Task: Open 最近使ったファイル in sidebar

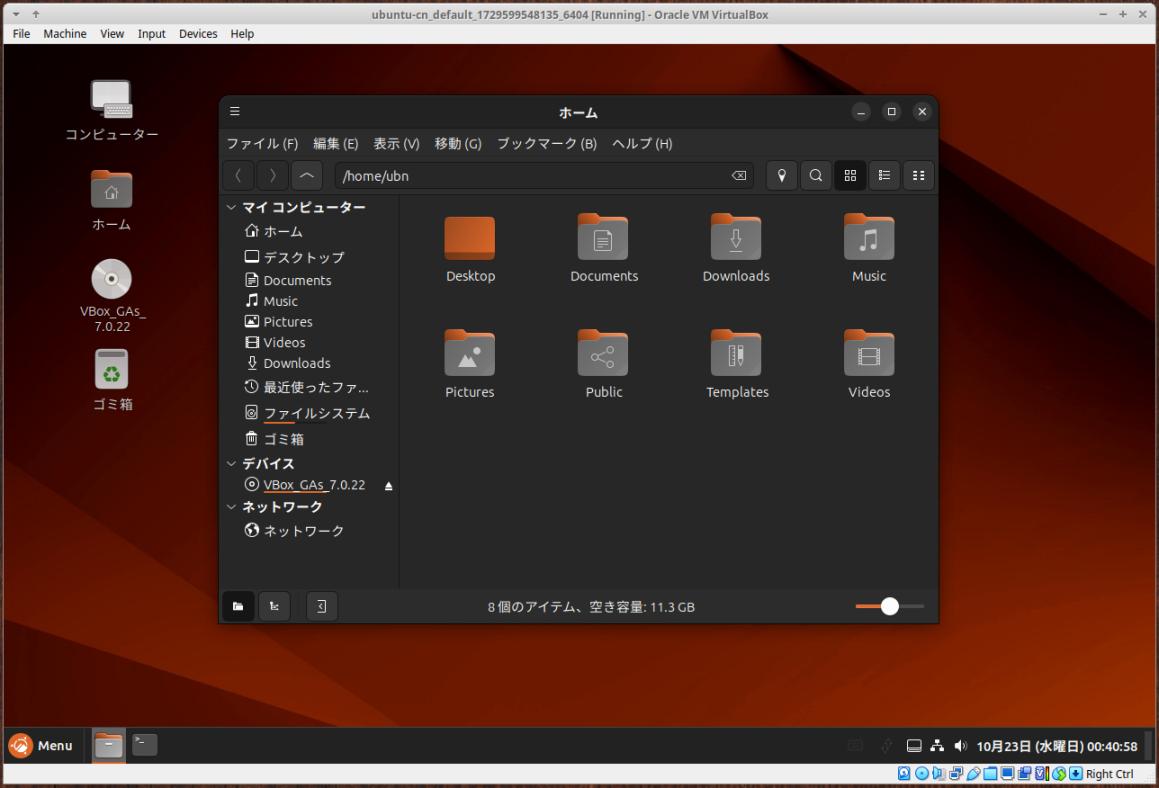Action: coord(309,387)
